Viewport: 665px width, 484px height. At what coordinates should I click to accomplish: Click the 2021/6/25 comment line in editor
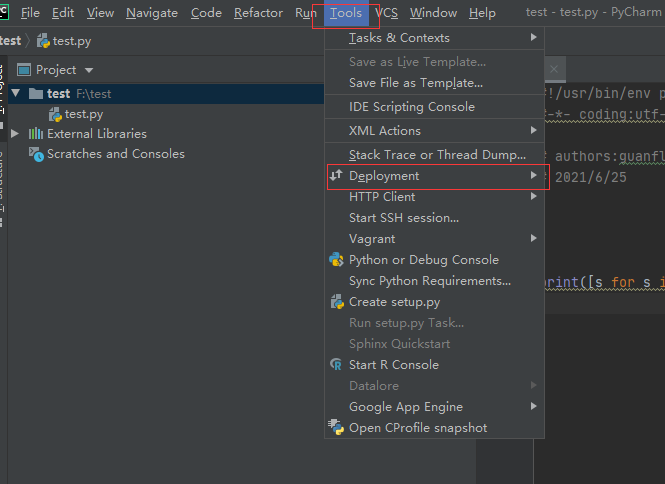(x=591, y=177)
